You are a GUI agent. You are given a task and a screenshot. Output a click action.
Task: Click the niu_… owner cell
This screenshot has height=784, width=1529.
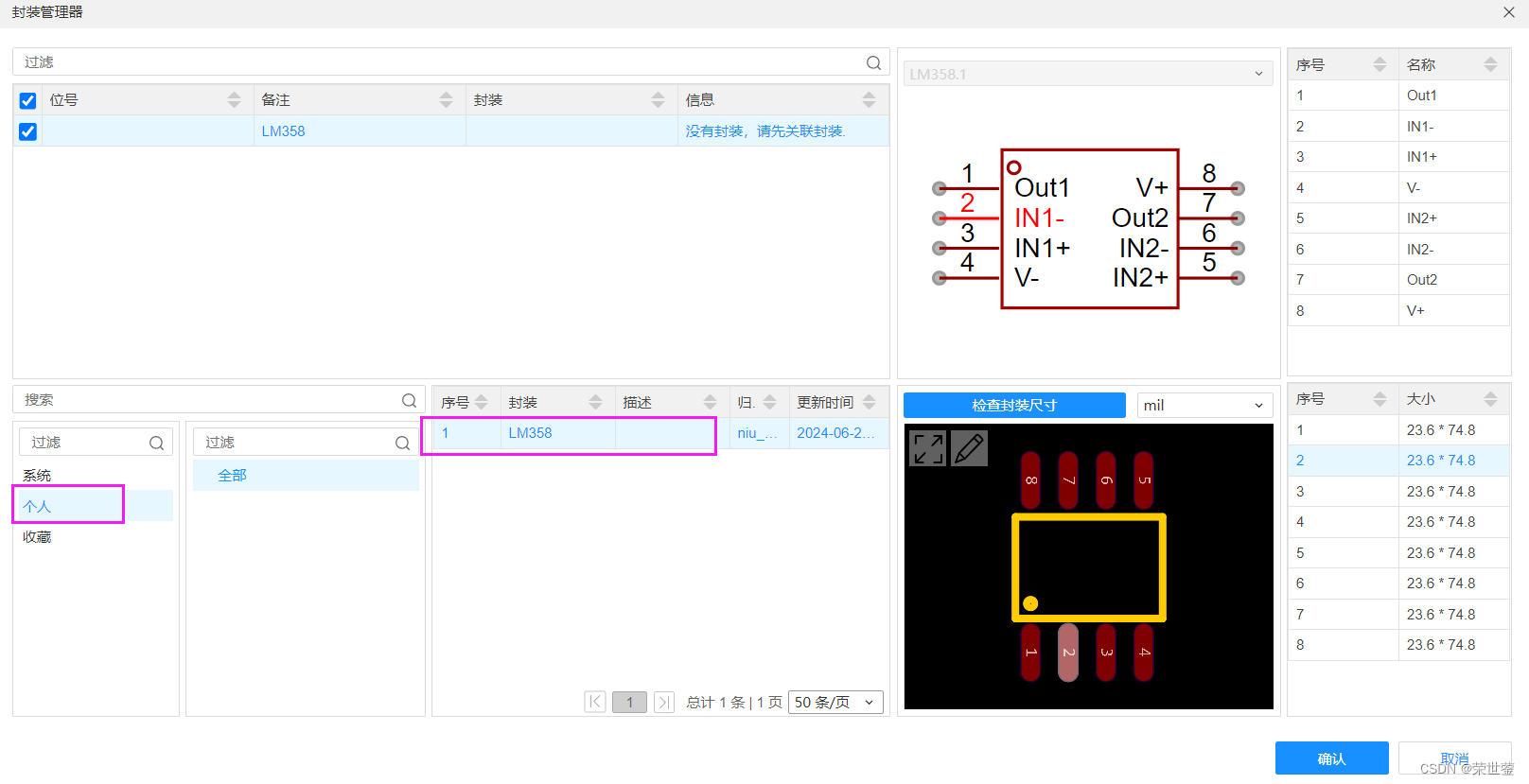click(758, 433)
